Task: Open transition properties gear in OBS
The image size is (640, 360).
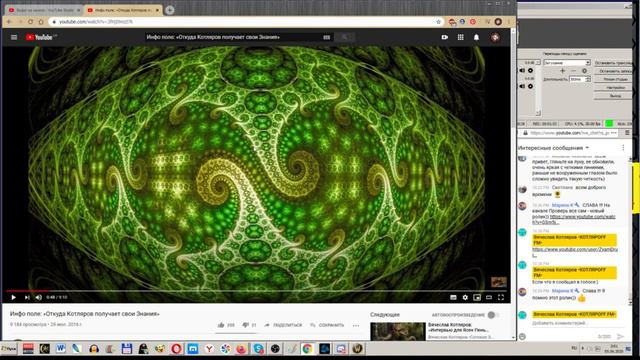Action: click(x=584, y=71)
